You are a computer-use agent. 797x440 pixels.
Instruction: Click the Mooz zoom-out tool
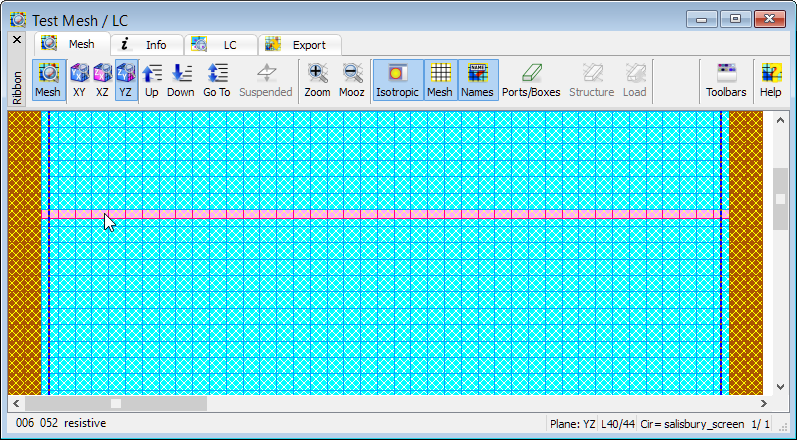[x=352, y=80]
